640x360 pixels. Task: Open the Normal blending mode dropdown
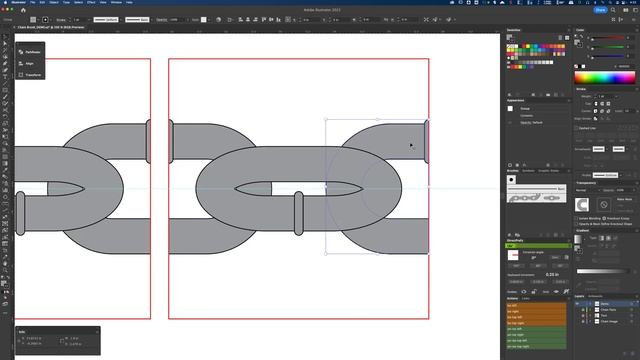click(589, 190)
